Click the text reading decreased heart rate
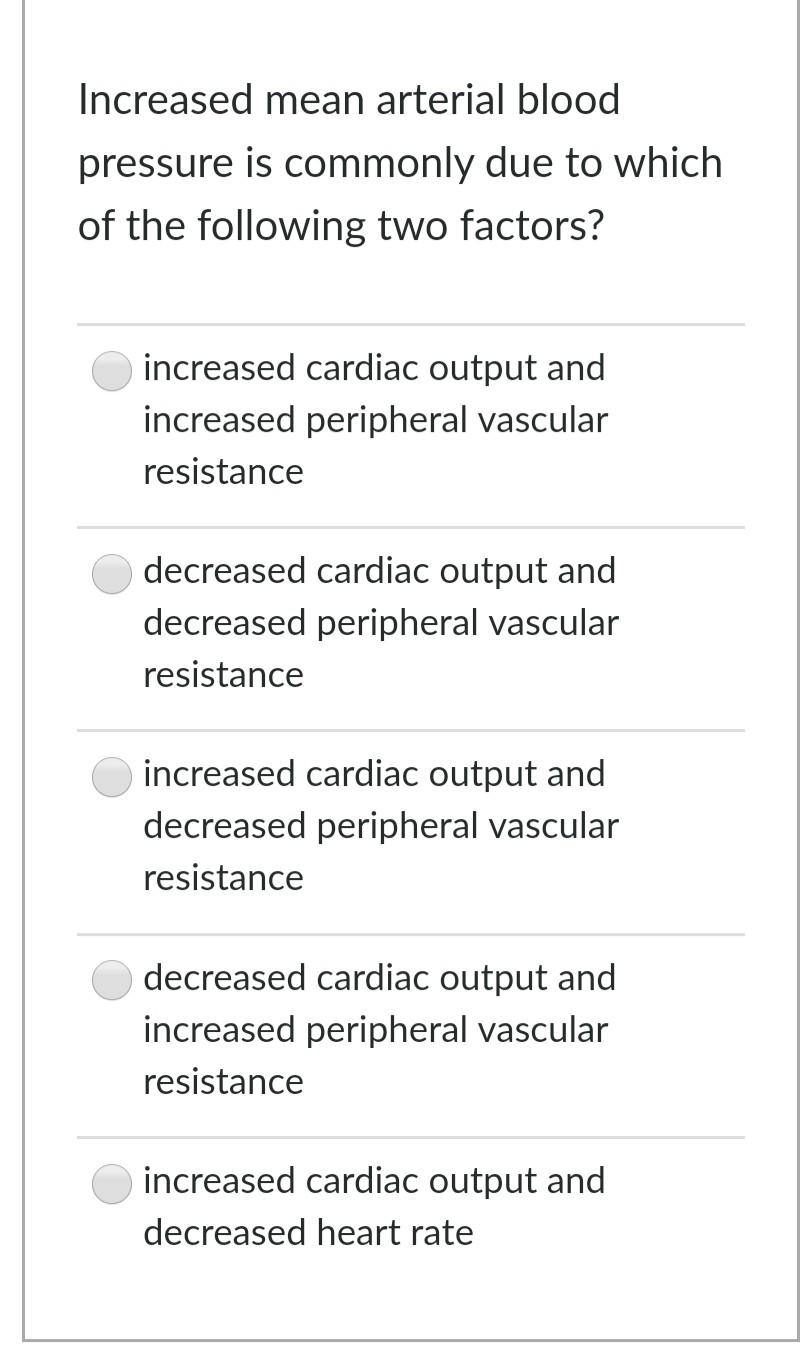The image size is (800, 1349). (309, 1233)
